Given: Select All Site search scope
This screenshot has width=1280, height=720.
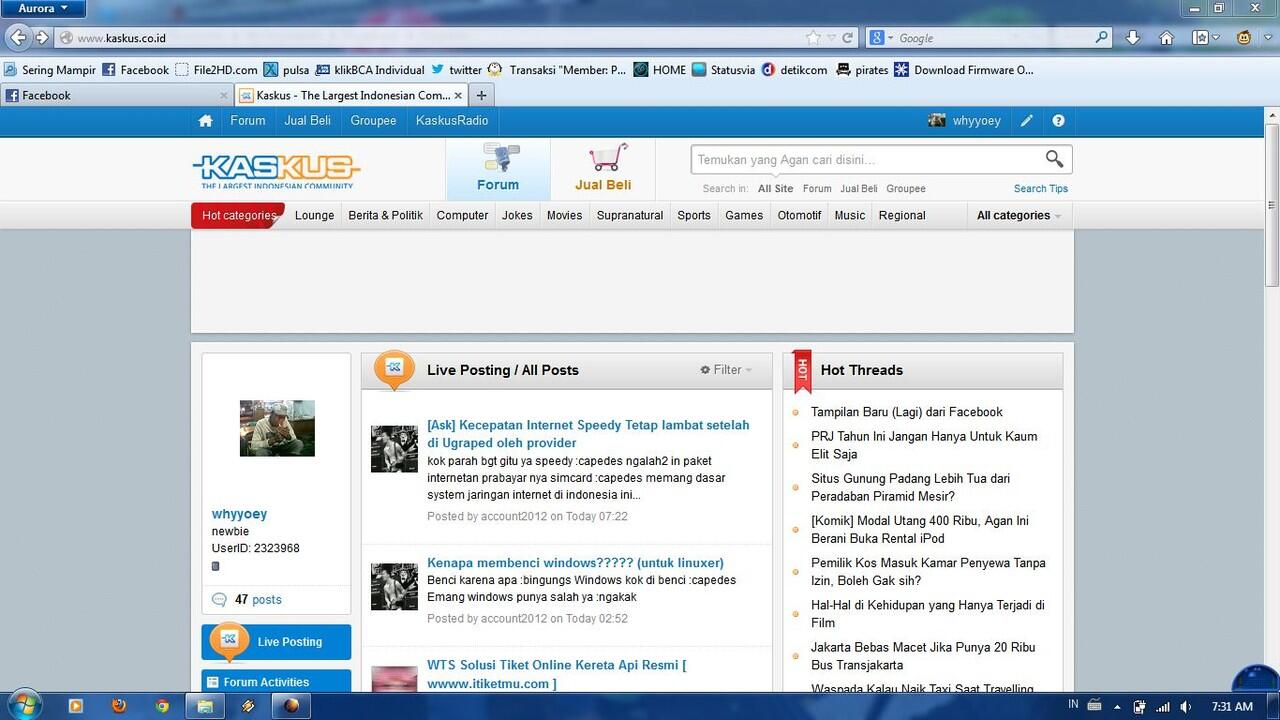Looking at the screenshot, I should pyautogui.click(x=775, y=189).
